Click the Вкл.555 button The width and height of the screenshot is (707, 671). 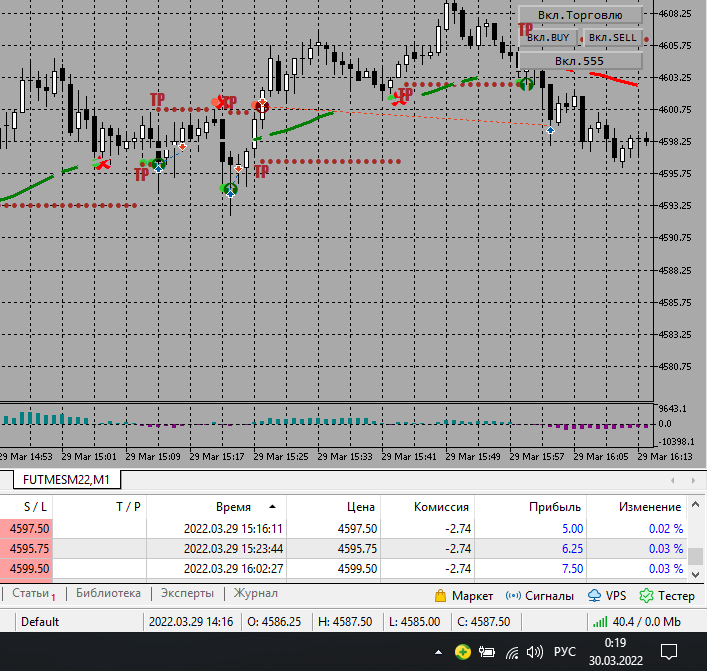[580, 61]
